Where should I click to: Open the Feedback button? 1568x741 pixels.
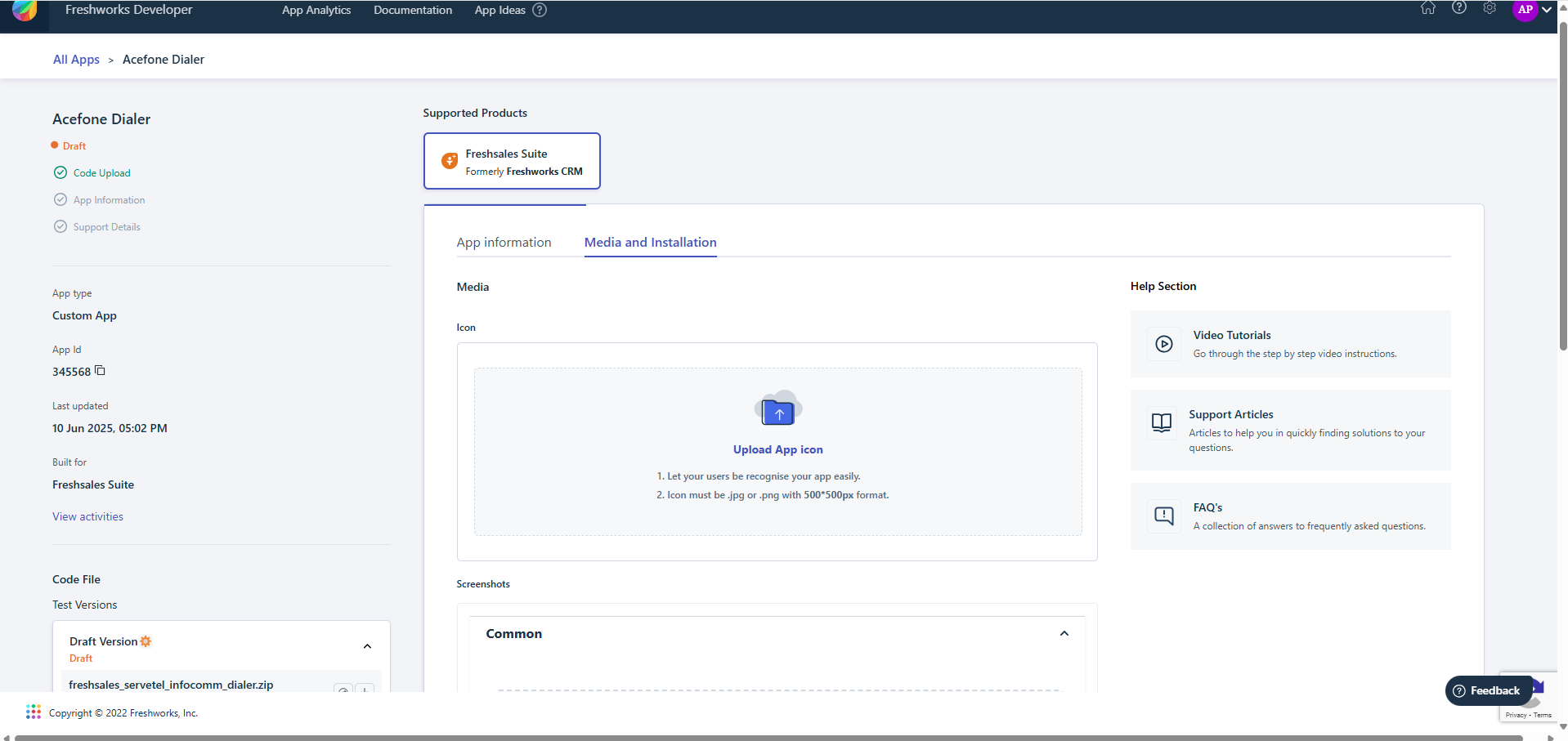[x=1488, y=690]
